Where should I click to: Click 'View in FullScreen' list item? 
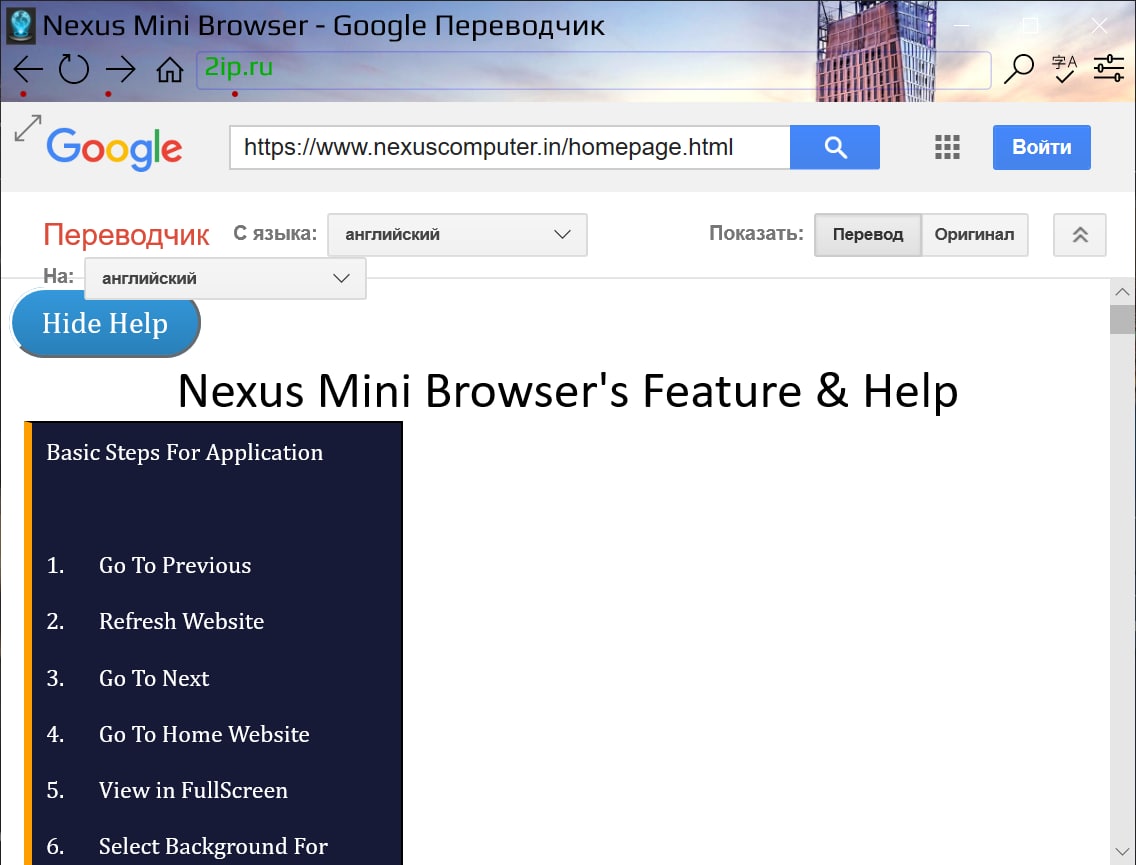(193, 790)
